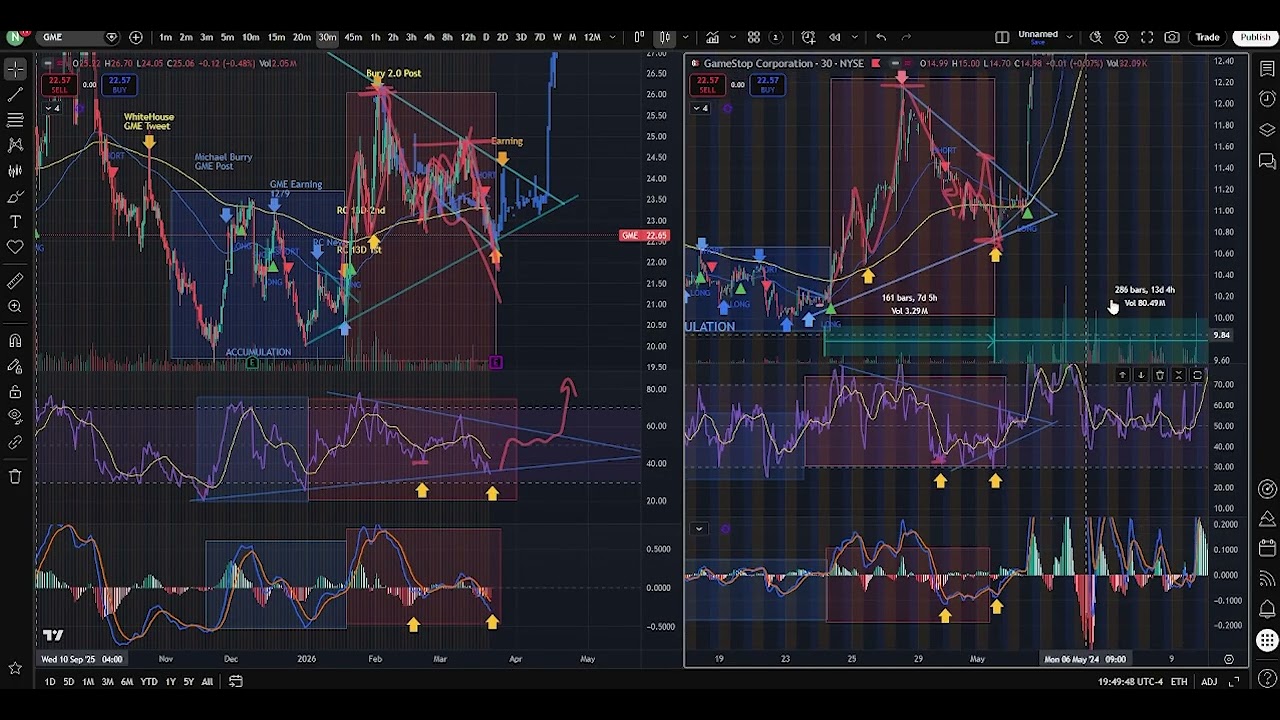Expand the bottom-right pane legend chevron
The height and width of the screenshot is (720, 1280).
pyautogui.click(x=699, y=529)
